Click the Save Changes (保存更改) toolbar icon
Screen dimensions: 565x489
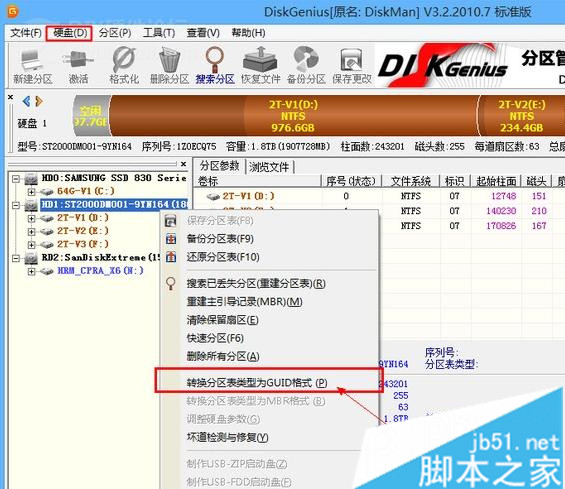click(351, 60)
